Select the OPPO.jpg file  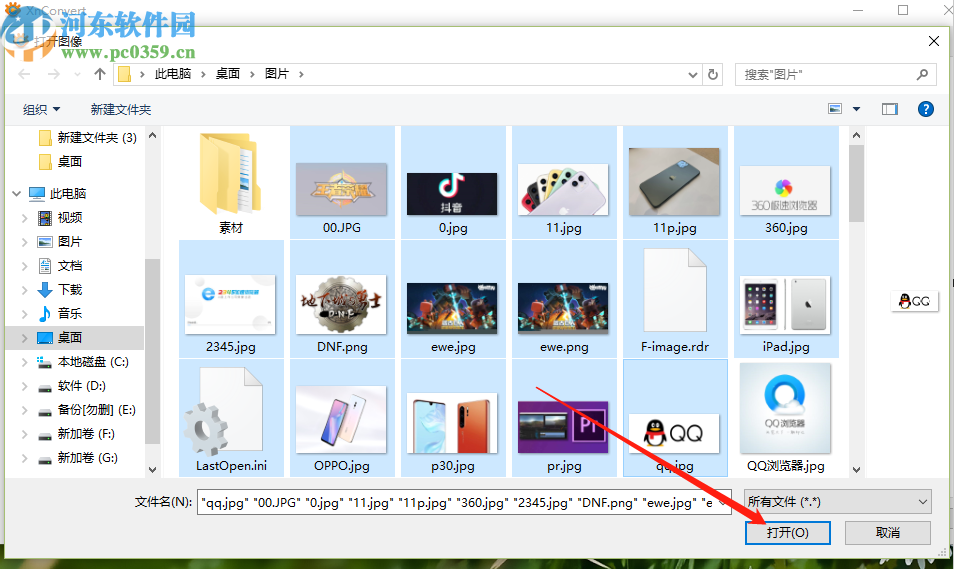[341, 420]
